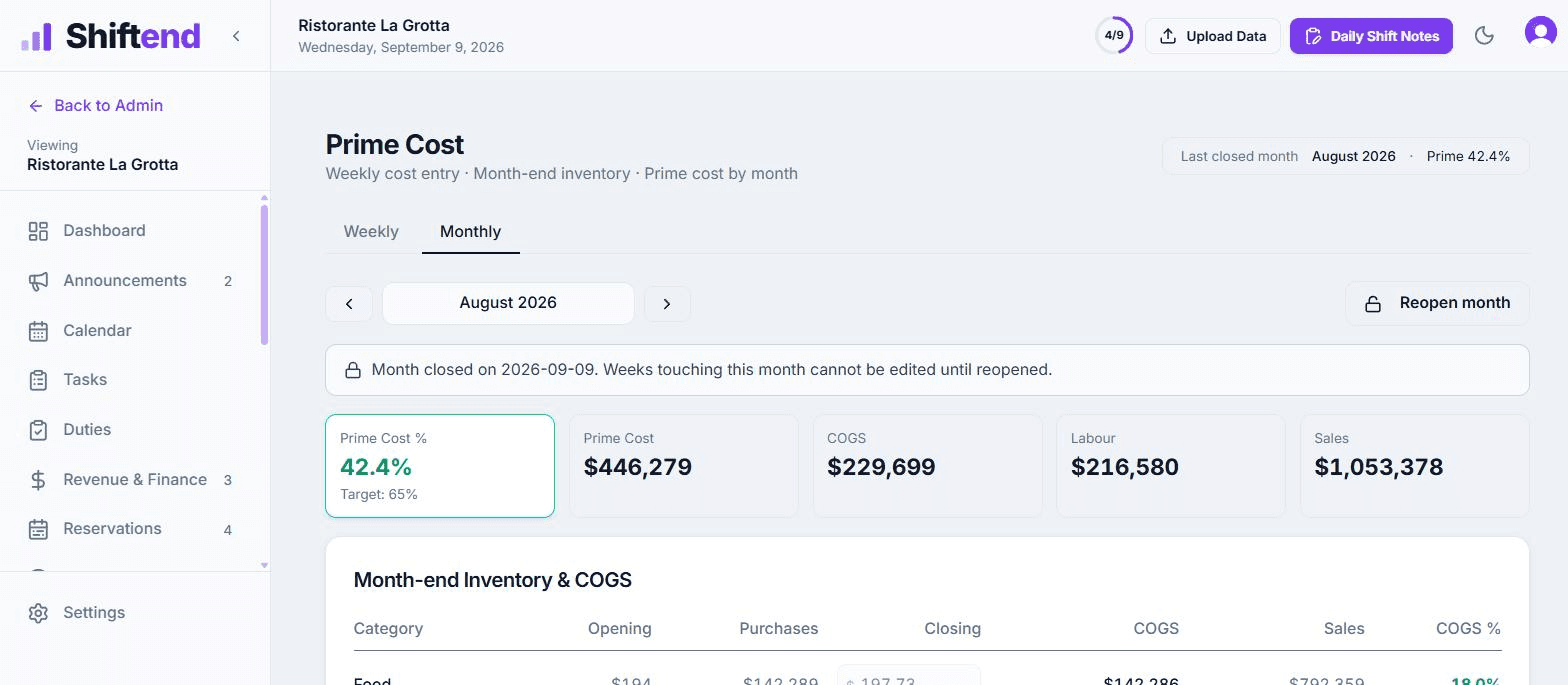Click the Revenue & Finance badge 3

coord(228,480)
